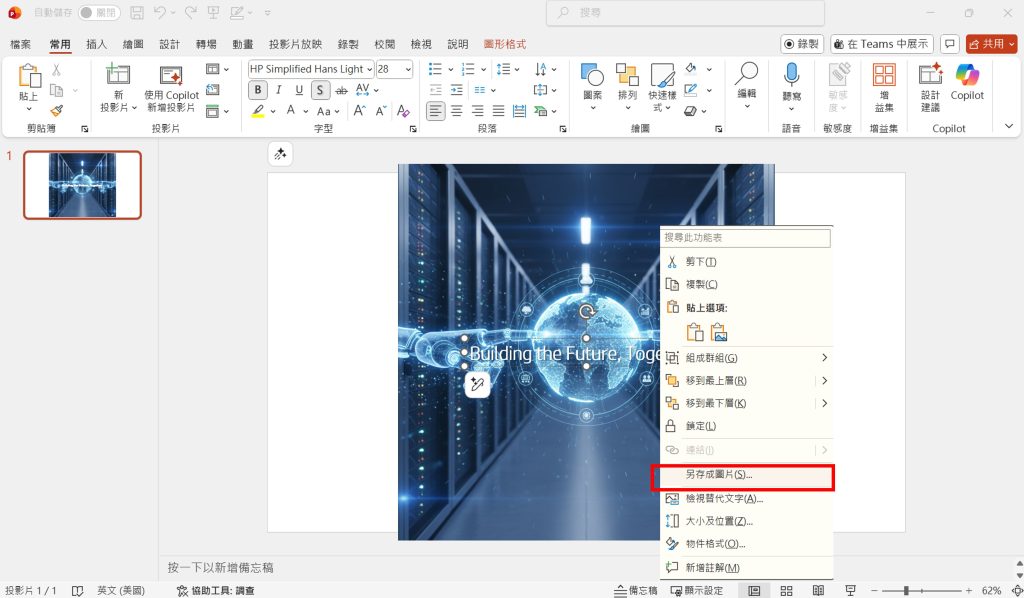Toggle bold formatting
The image size is (1024, 598).
click(x=257, y=90)
